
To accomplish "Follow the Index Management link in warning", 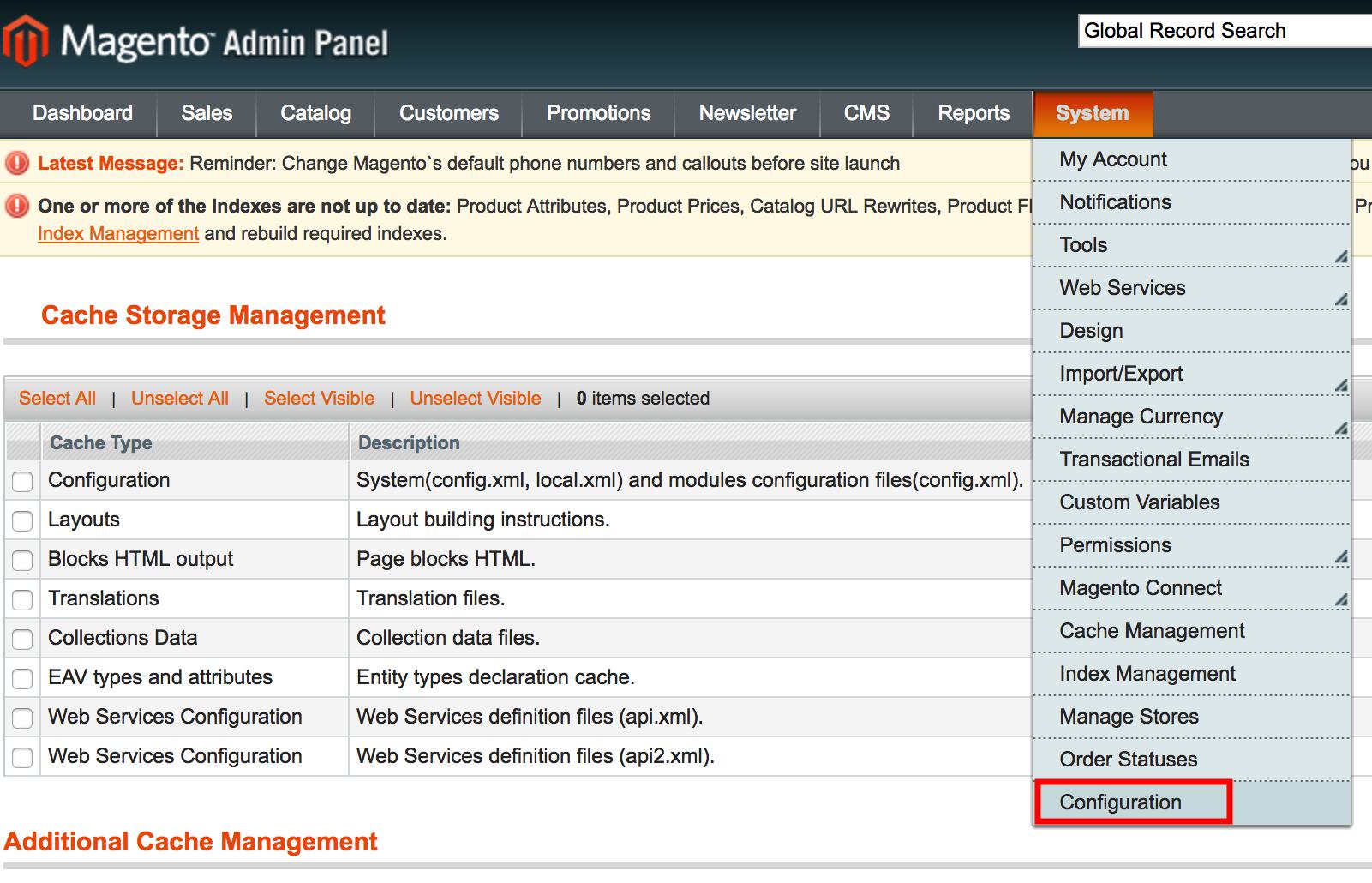I will coord(118,234).
